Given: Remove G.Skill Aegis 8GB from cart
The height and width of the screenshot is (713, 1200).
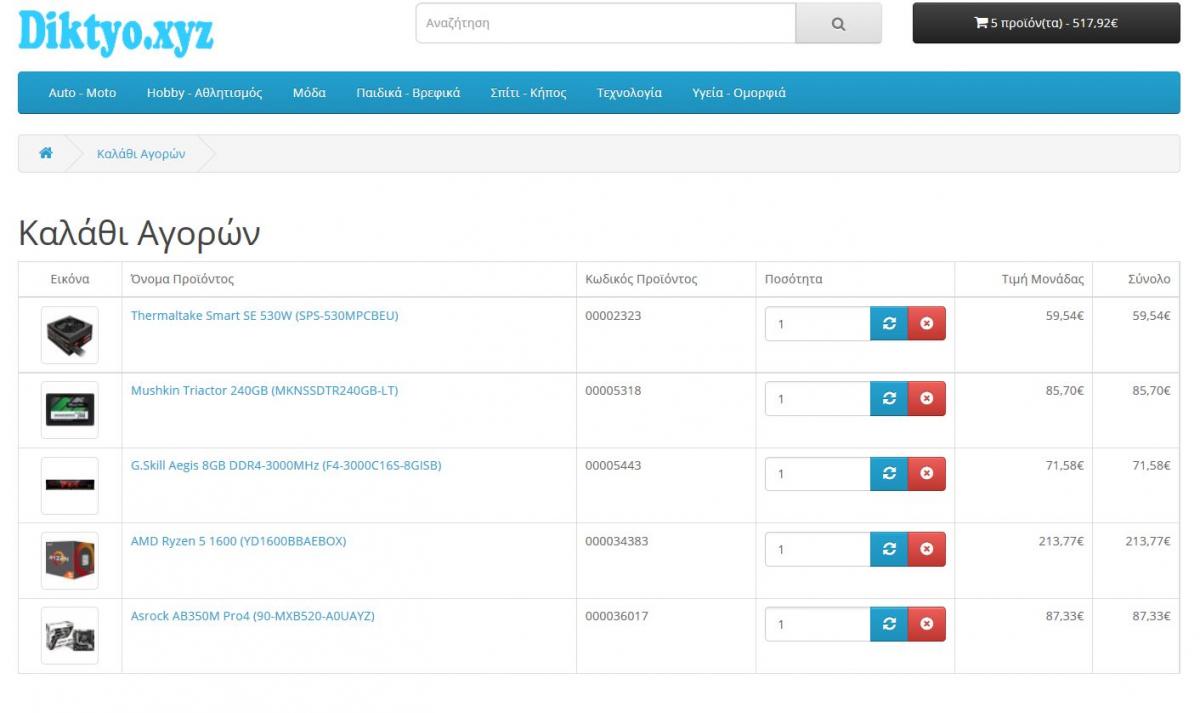Looking at the screenshot, I should (926, 473).
